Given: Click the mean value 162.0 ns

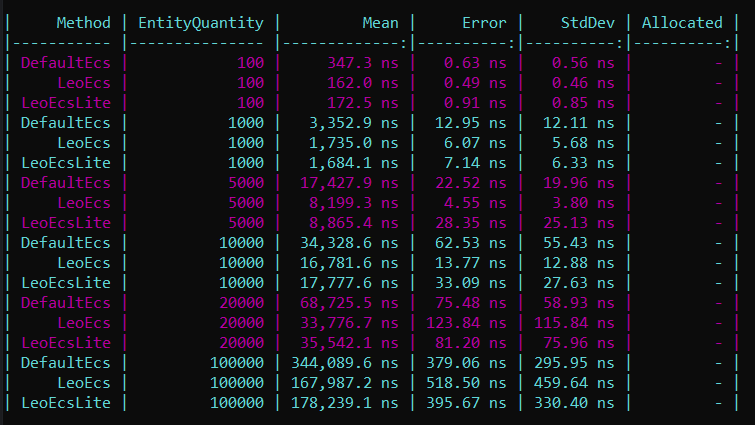Looking at the screenshot, I should click(363, 83).
